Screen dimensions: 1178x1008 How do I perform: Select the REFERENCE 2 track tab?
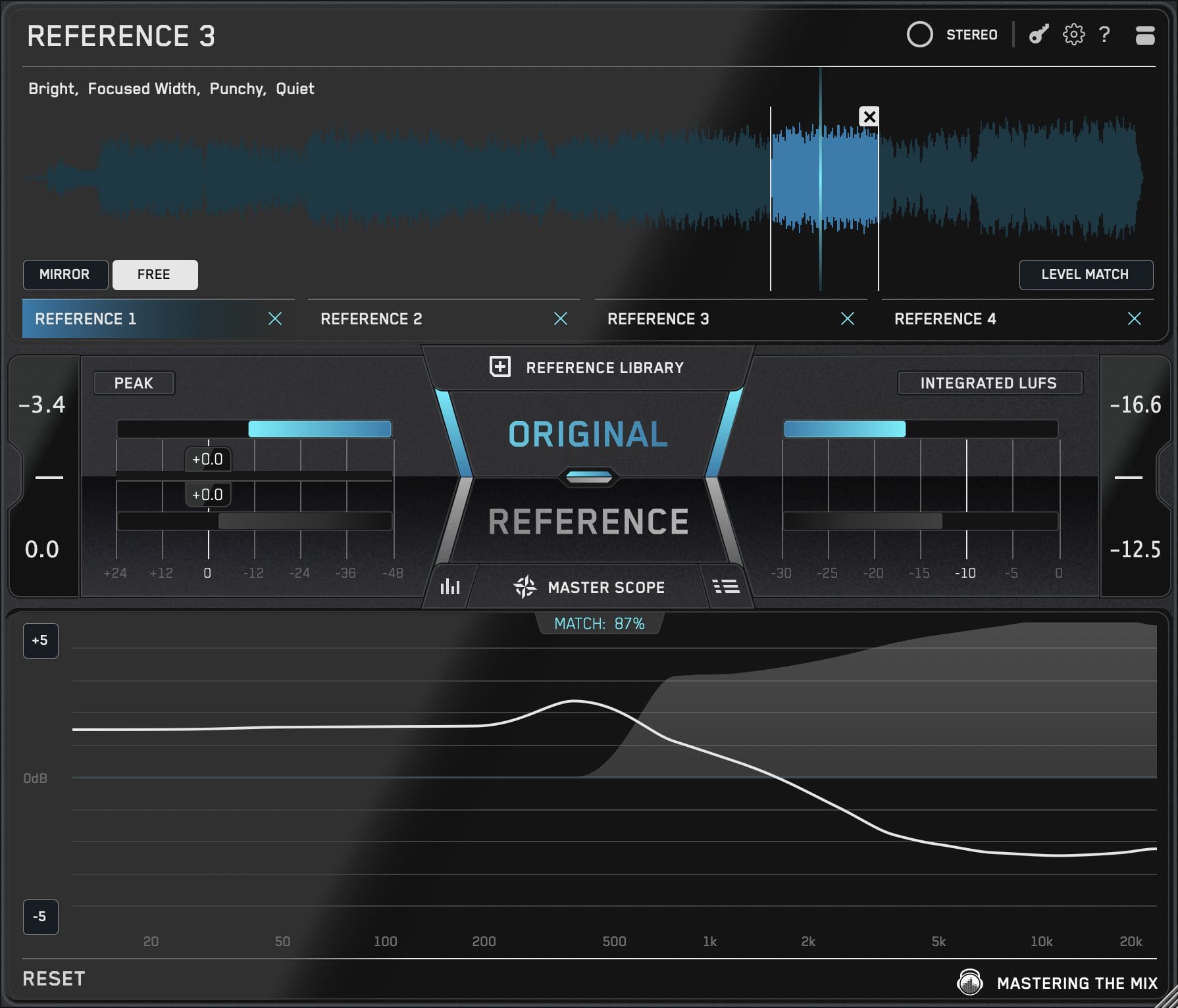(372, 318)
